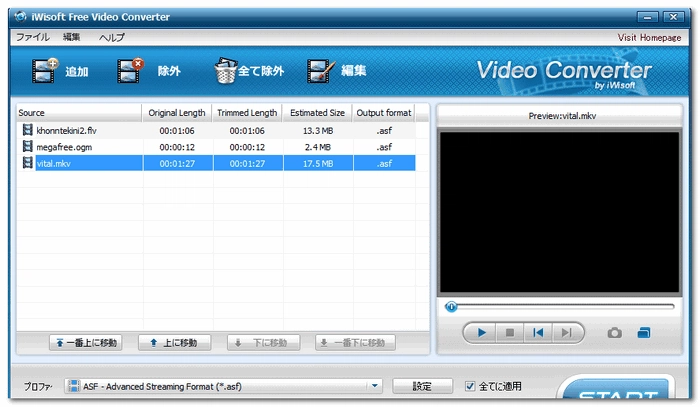Click the open snapshot folder icon
The image size is (700, 407).
(643, 333)
